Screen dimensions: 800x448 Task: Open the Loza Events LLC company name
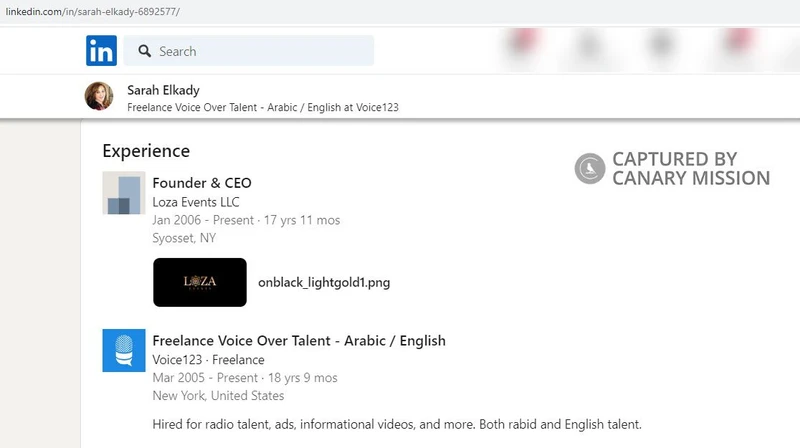click(x=195, y=202)
